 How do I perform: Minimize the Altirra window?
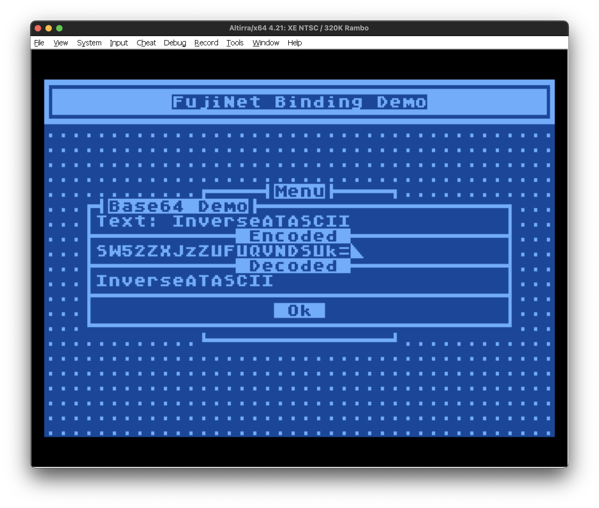coord(49,28)
